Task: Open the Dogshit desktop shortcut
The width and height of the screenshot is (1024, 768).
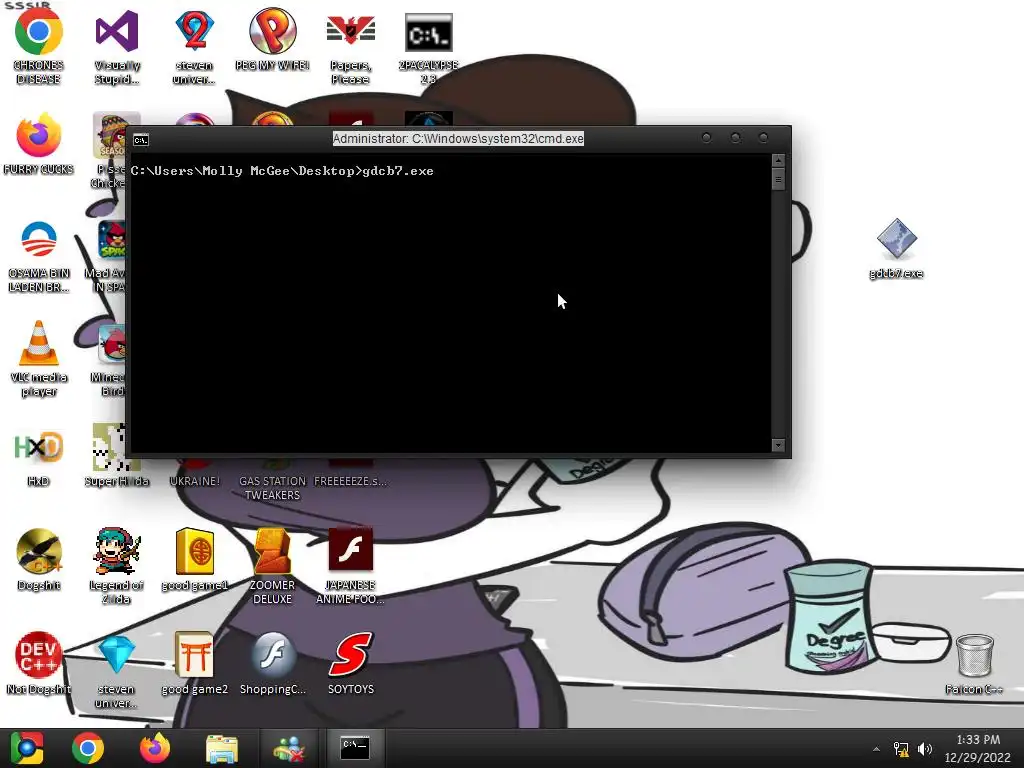Action: click(x=39, y=560)
